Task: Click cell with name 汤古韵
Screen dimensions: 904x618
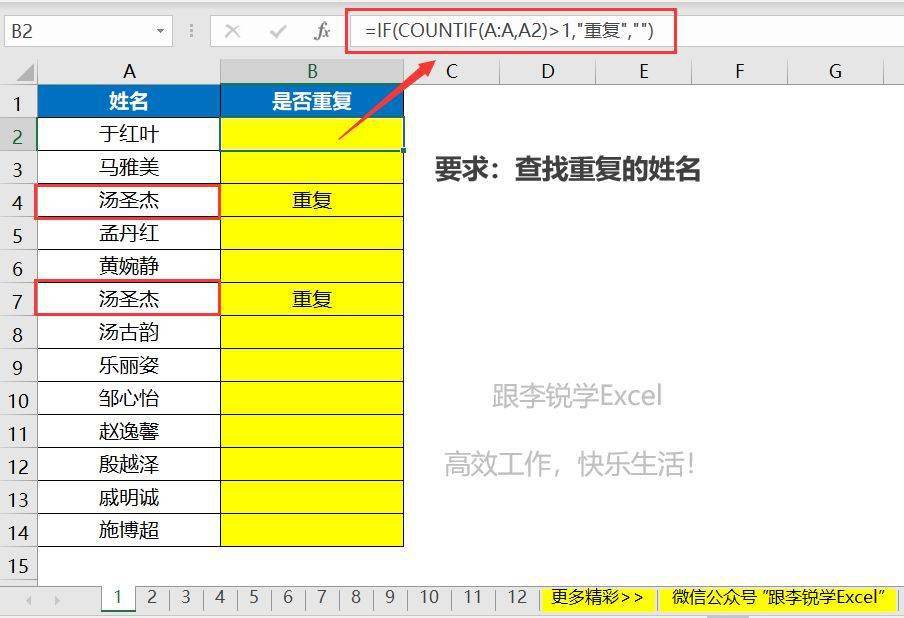Action: tap(129, 332)
